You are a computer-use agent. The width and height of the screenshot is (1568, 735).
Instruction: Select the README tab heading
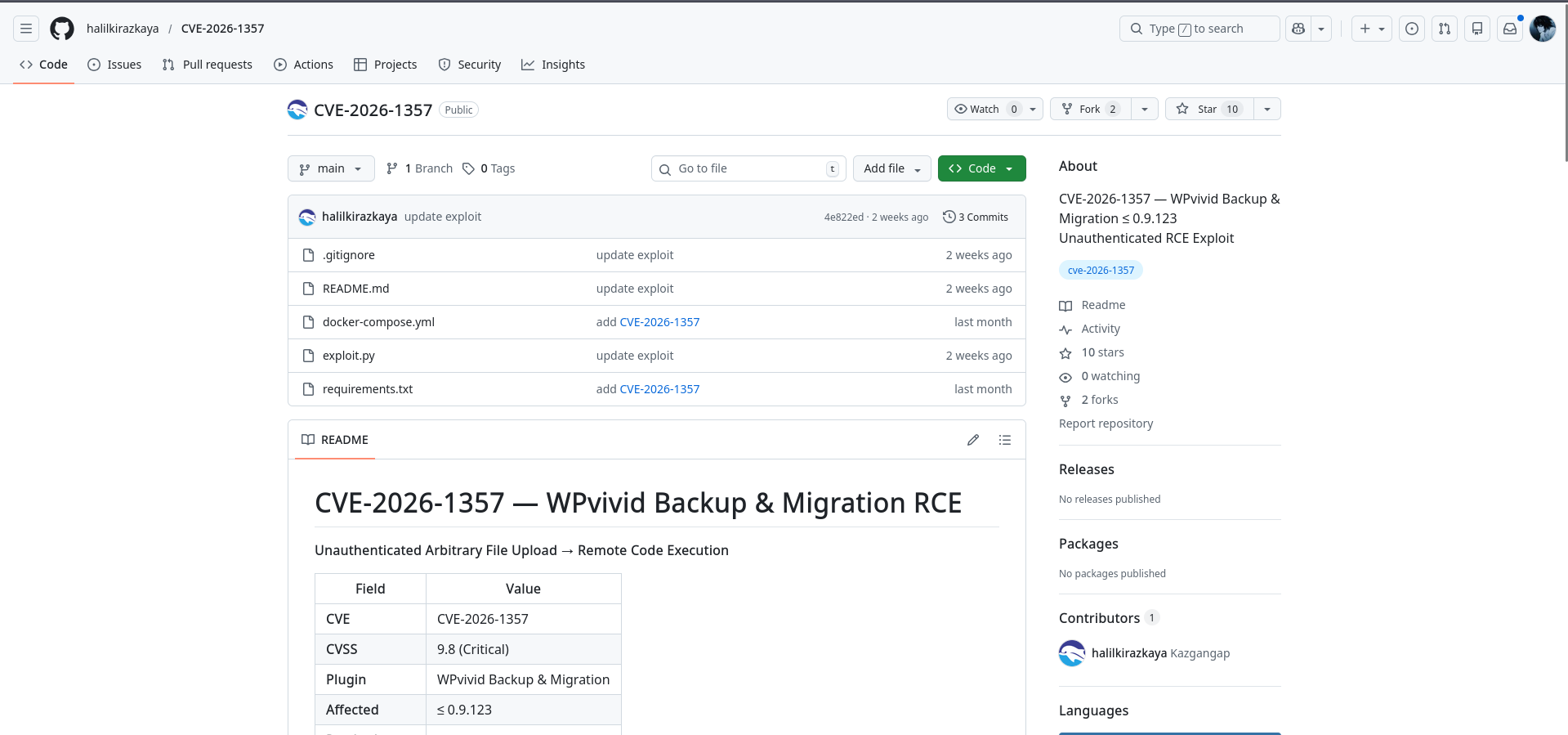point(335,440)
